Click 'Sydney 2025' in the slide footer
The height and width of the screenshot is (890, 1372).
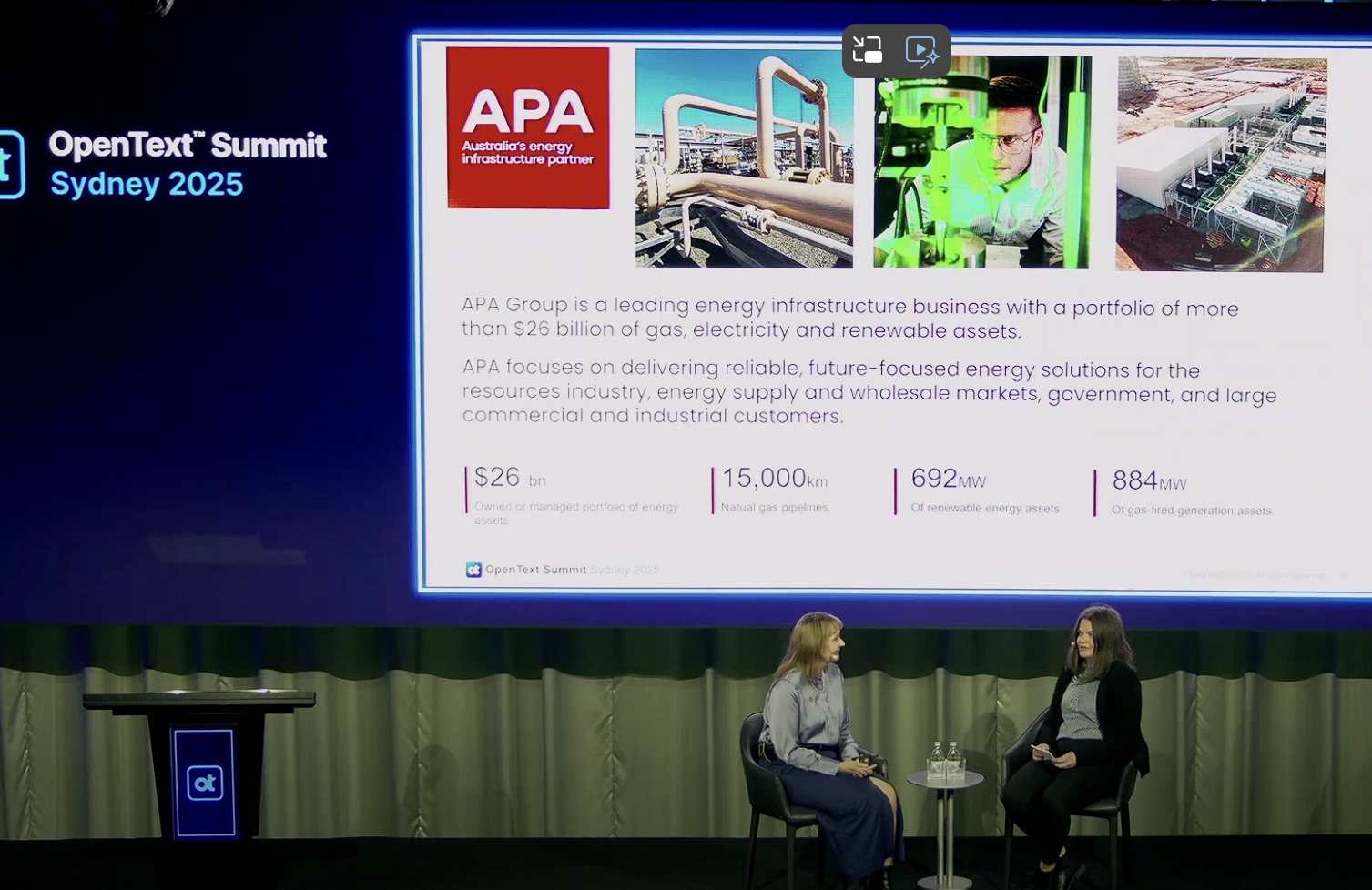pos(624,570)
